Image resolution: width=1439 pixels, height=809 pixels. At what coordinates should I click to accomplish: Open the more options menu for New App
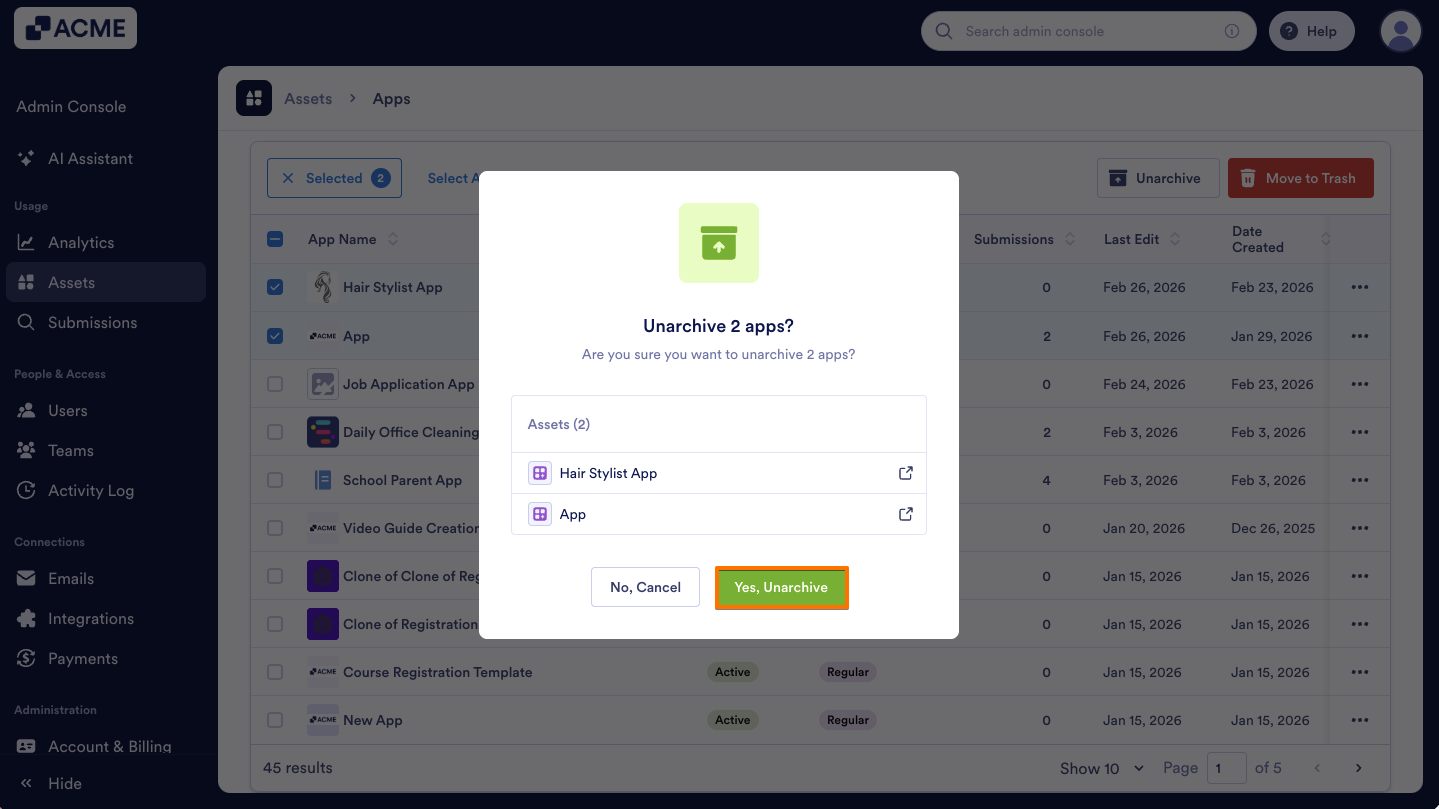click(x=1359, y=720)
